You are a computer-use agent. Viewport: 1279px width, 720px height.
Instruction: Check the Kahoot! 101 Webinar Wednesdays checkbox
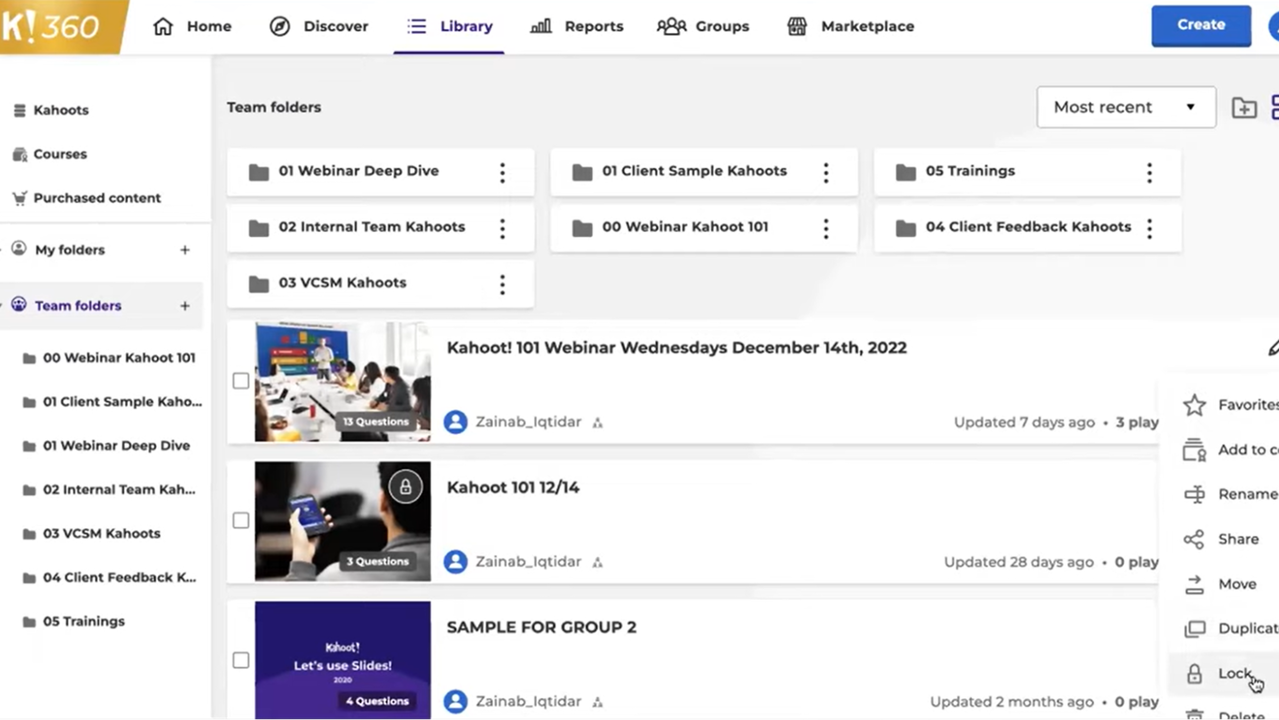(x=241, y=381)
